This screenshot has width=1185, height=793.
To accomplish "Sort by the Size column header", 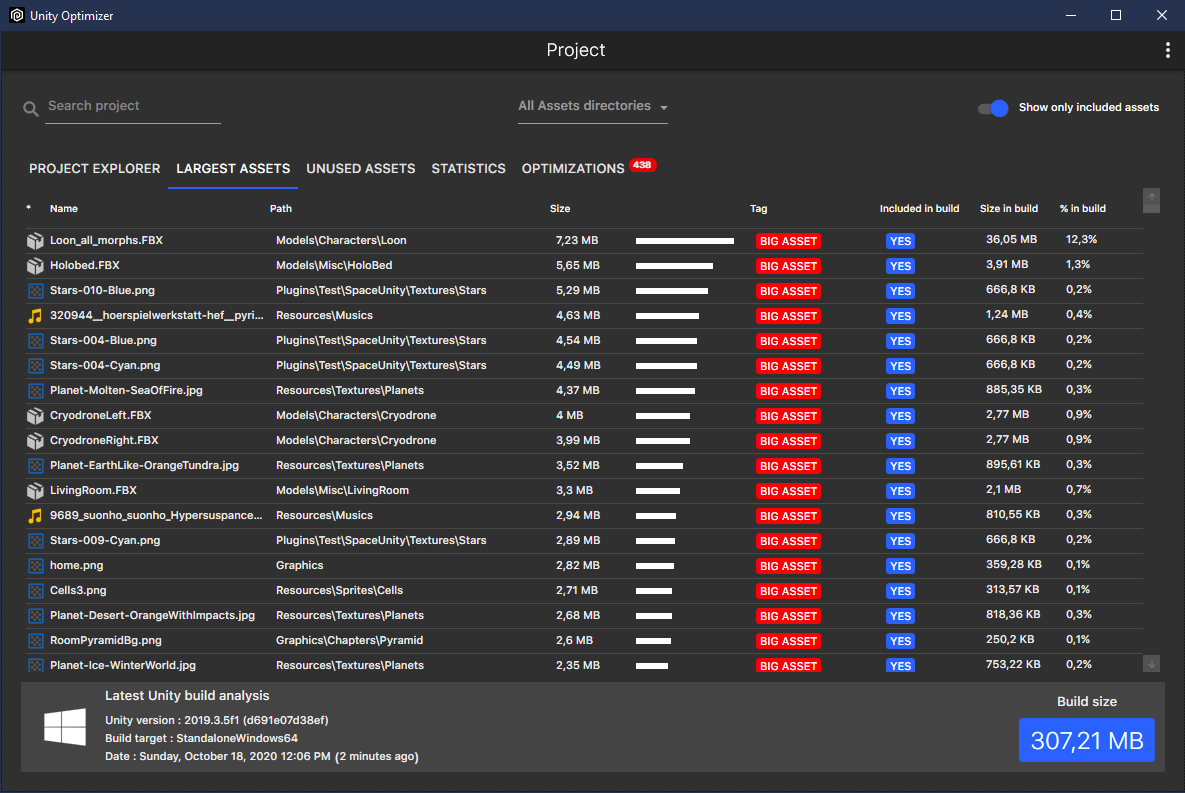I will (560, 209).
